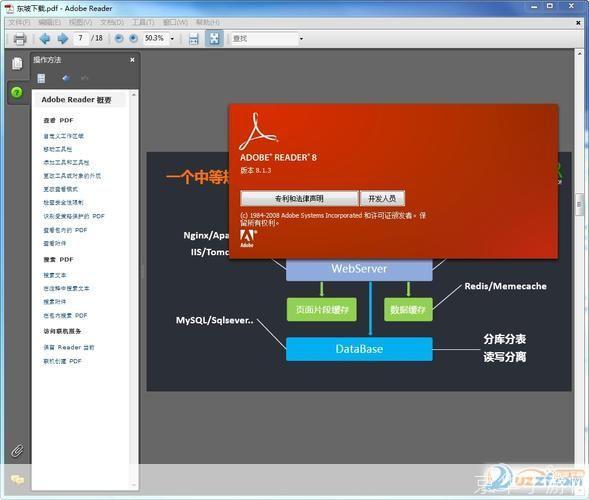The height and width of the screenshot is (500, 589).
Task: Click the zoom out minus button
Action: point(119,38)
